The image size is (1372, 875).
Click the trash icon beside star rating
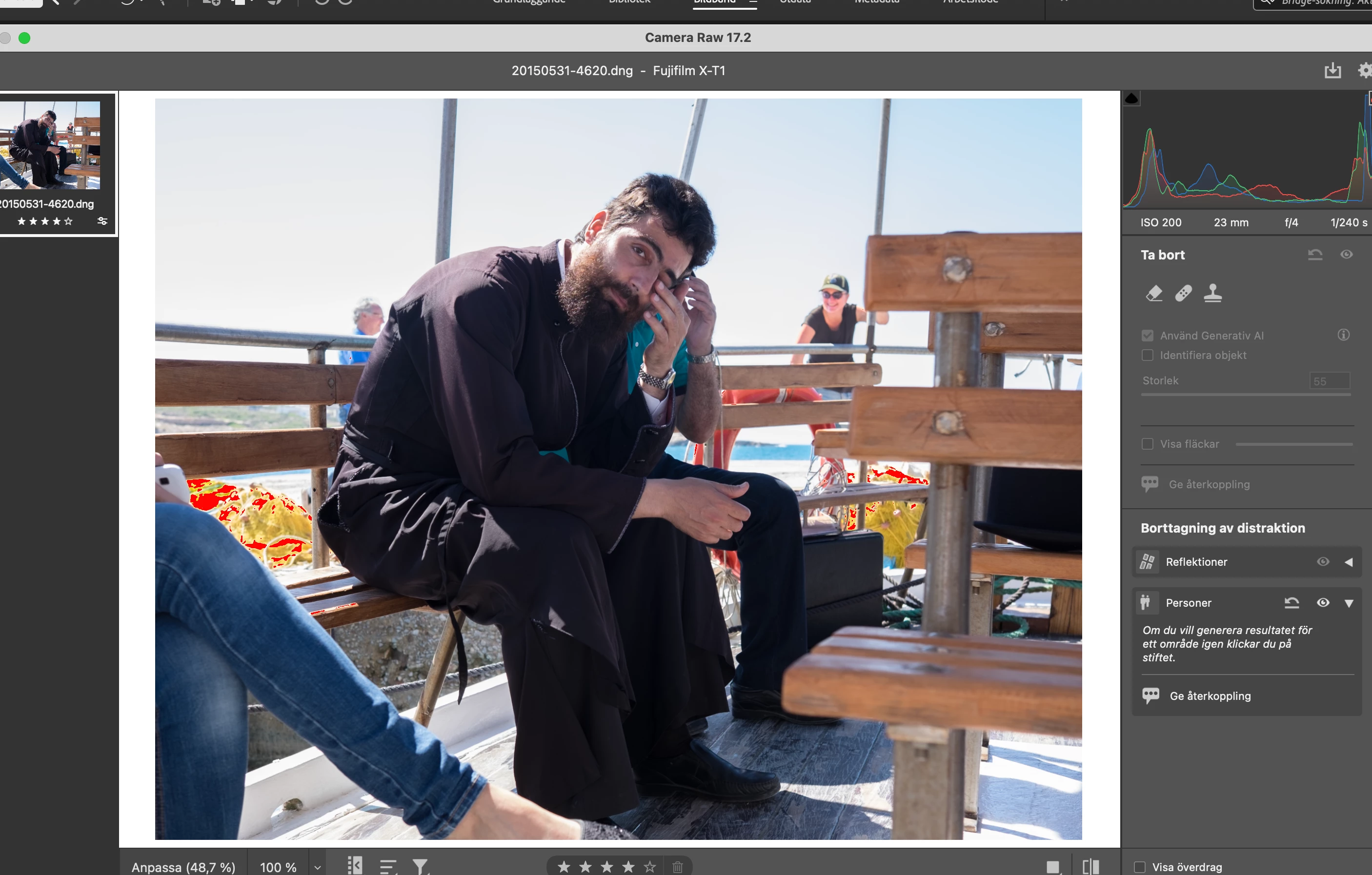tap(677, 867)
